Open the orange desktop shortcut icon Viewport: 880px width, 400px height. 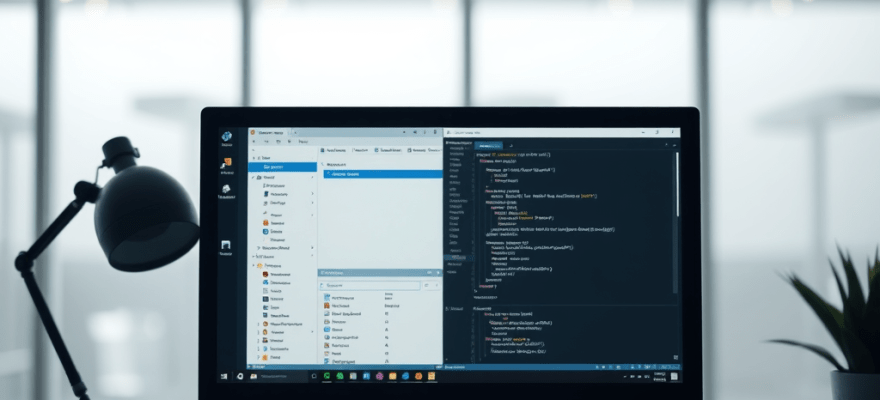227,162
